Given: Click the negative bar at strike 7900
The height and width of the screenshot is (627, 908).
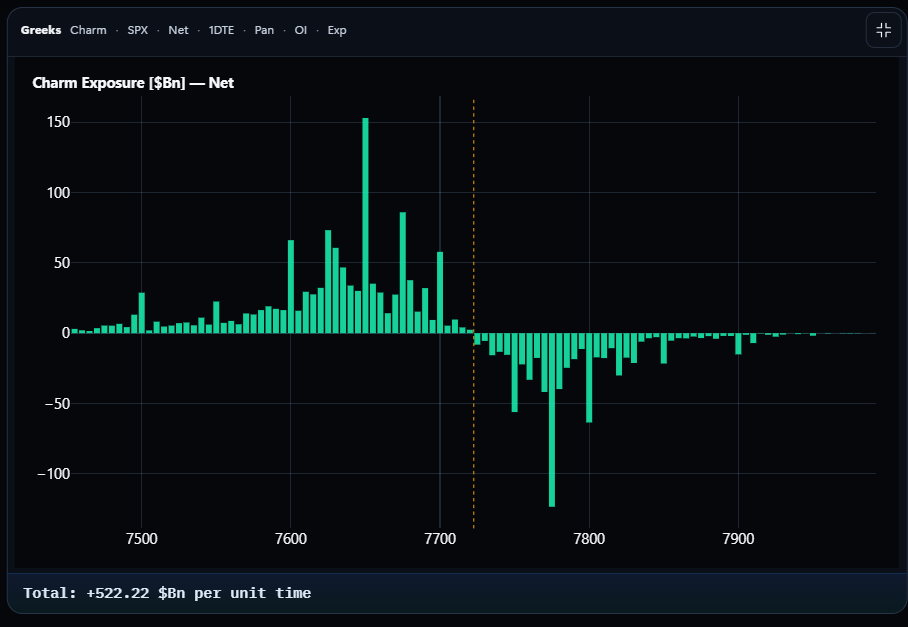Looking at the screenshot, I should click(738, 343).
